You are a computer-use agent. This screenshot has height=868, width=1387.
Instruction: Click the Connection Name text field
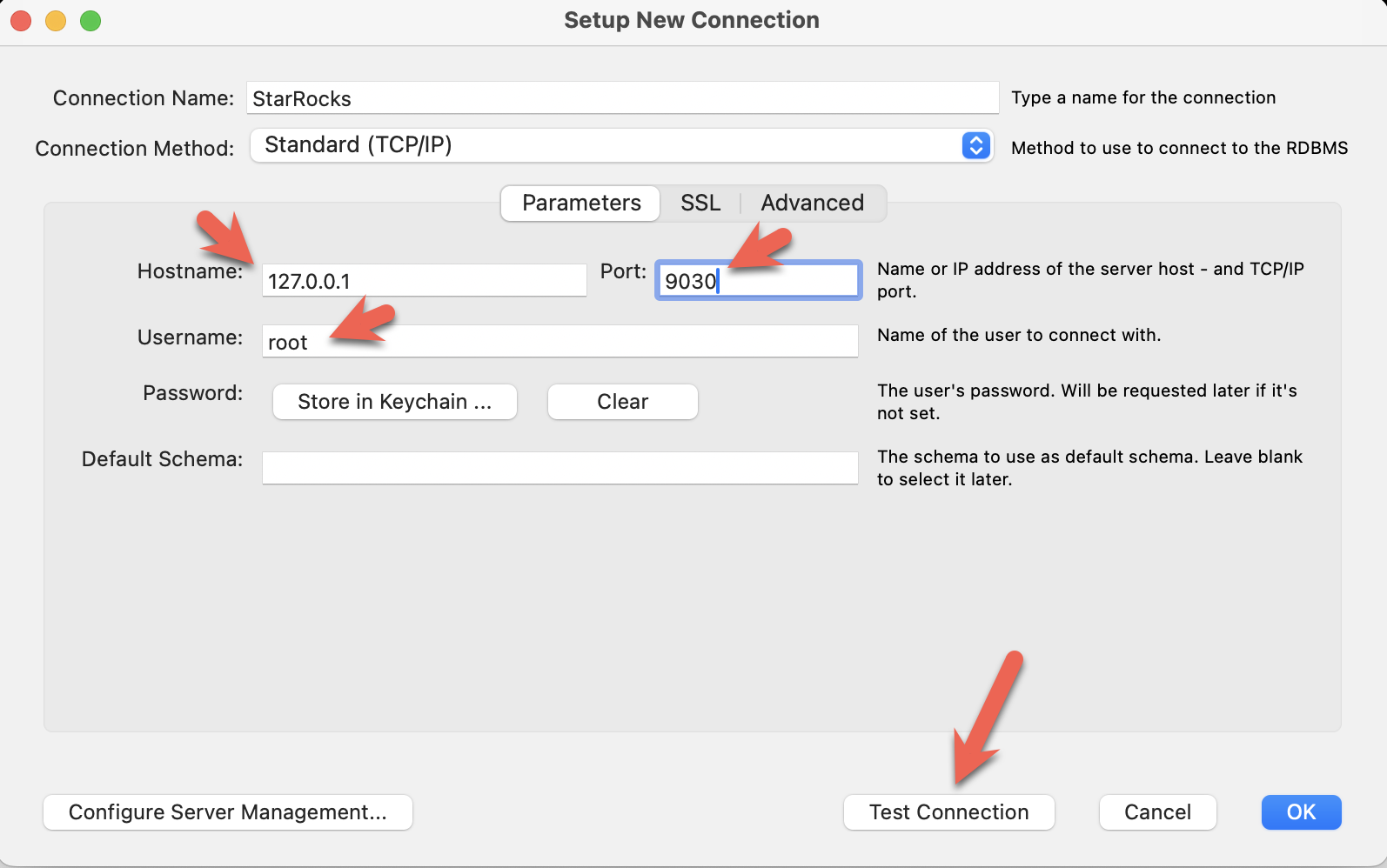click(621, 98)
